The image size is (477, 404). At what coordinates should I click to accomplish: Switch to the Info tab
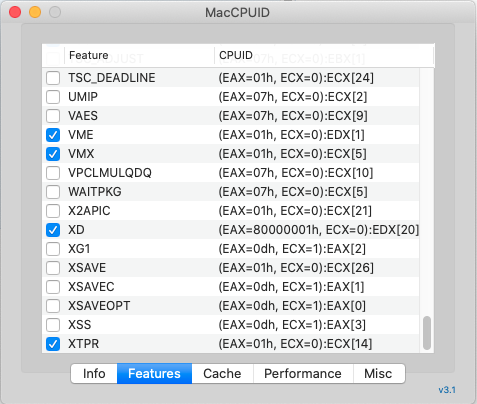(94, 374)
